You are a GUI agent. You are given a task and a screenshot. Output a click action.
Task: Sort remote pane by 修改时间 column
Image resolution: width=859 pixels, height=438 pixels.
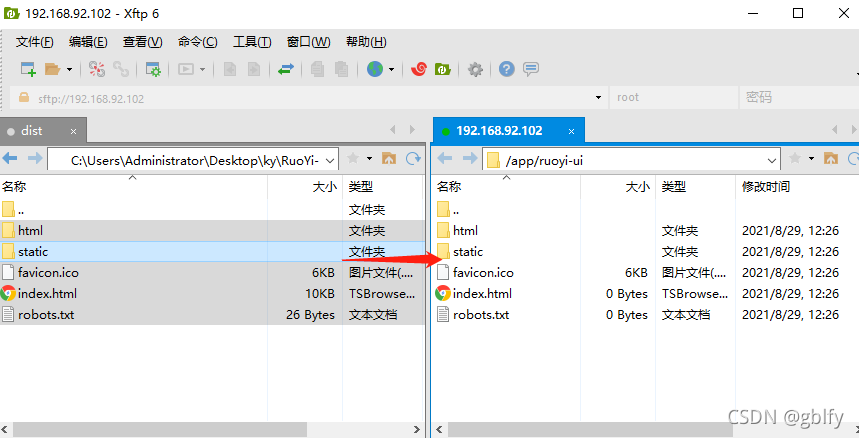point(797,187)
